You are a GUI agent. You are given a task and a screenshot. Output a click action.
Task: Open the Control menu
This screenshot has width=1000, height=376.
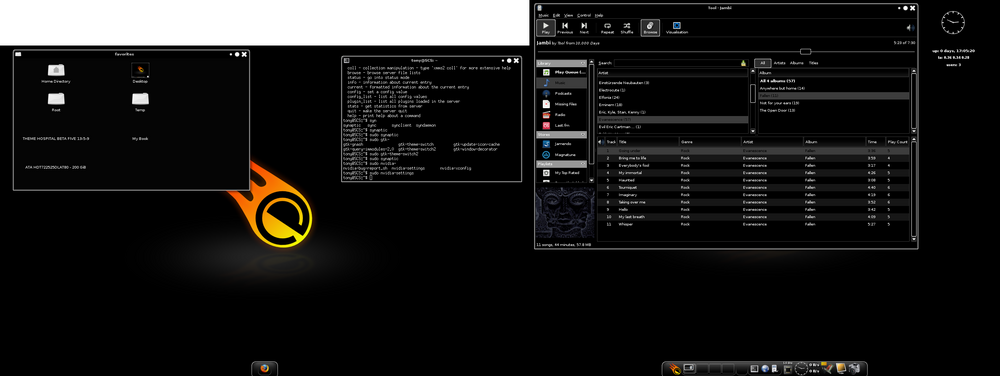click(584, 15)
